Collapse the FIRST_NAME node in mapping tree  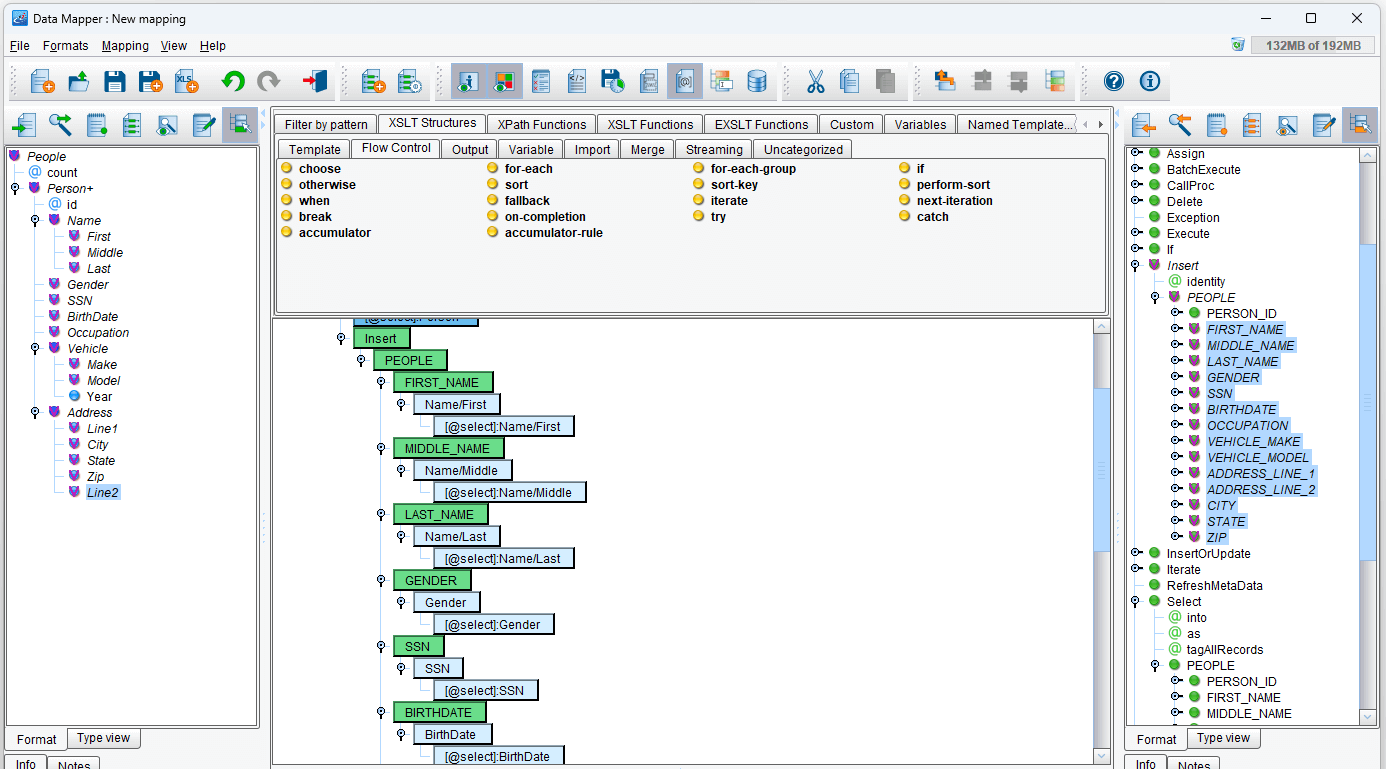pyautogui.click(x=381, y=382)
